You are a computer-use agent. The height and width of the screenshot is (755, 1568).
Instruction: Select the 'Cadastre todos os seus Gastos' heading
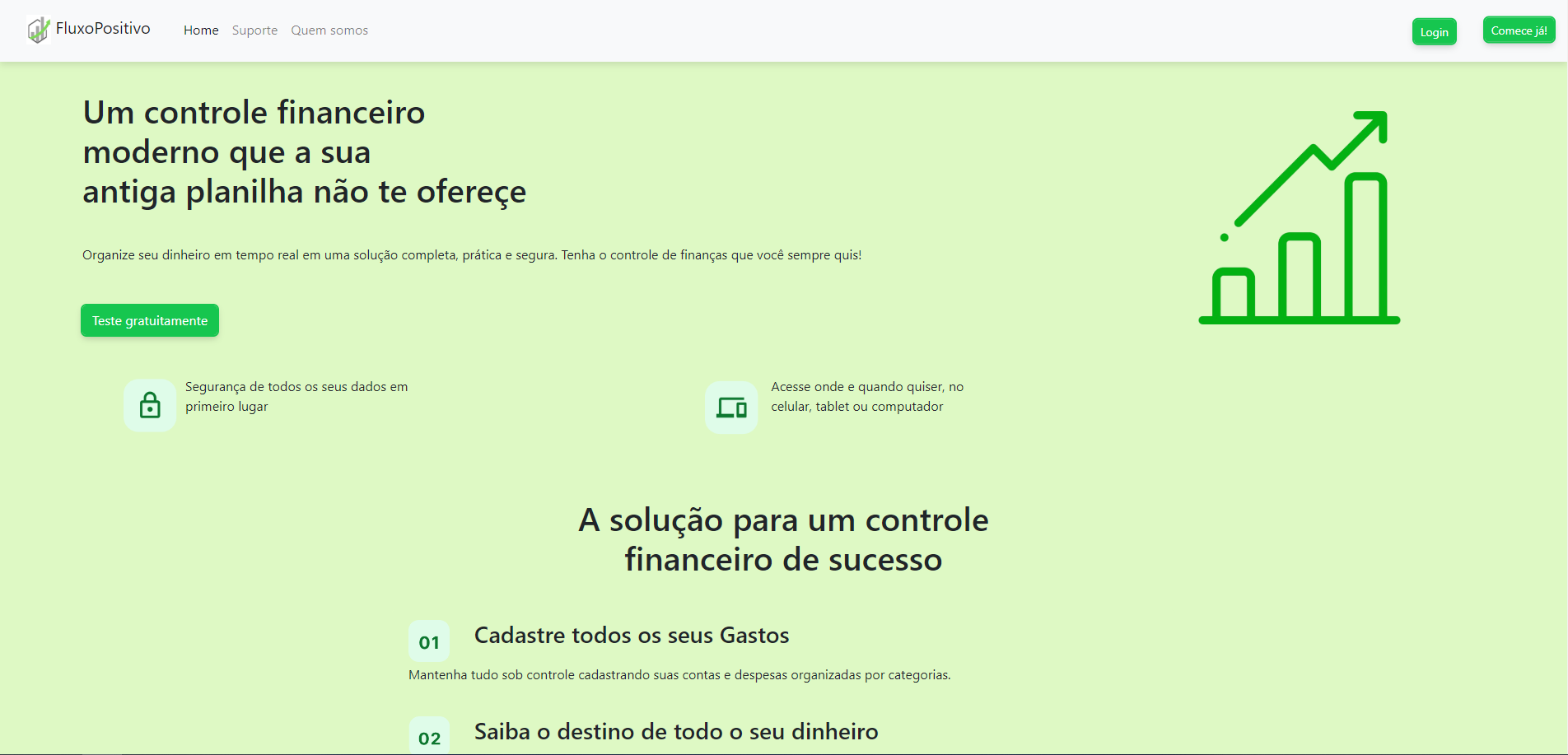pyautogui.click(x=632, y=636)
